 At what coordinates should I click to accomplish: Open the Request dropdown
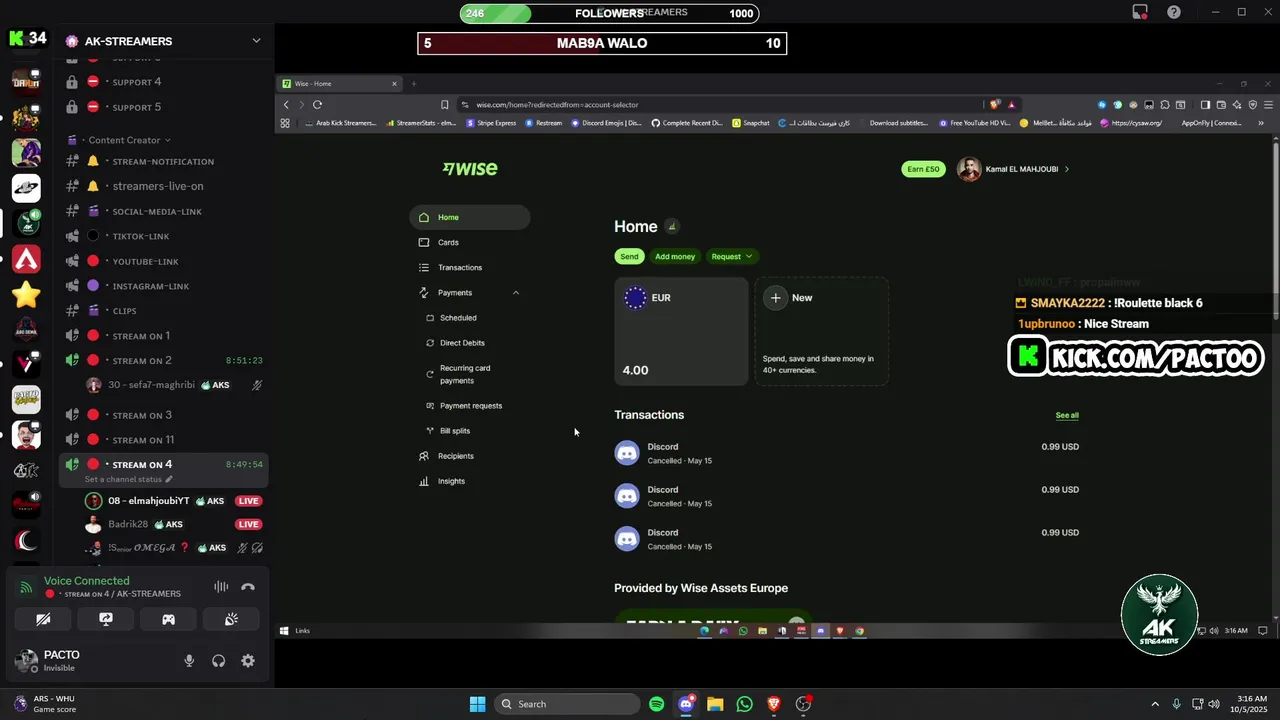[x=732, y=256]
